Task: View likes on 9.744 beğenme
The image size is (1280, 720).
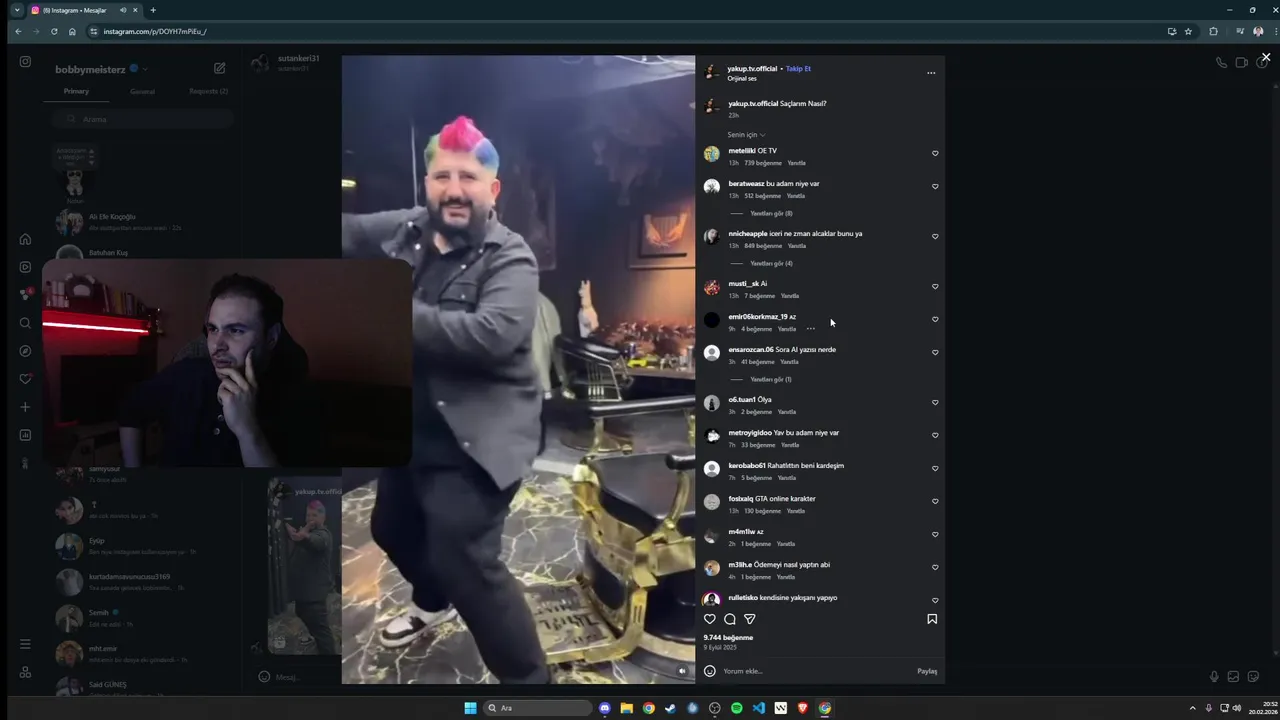Action: click(728, 637)
